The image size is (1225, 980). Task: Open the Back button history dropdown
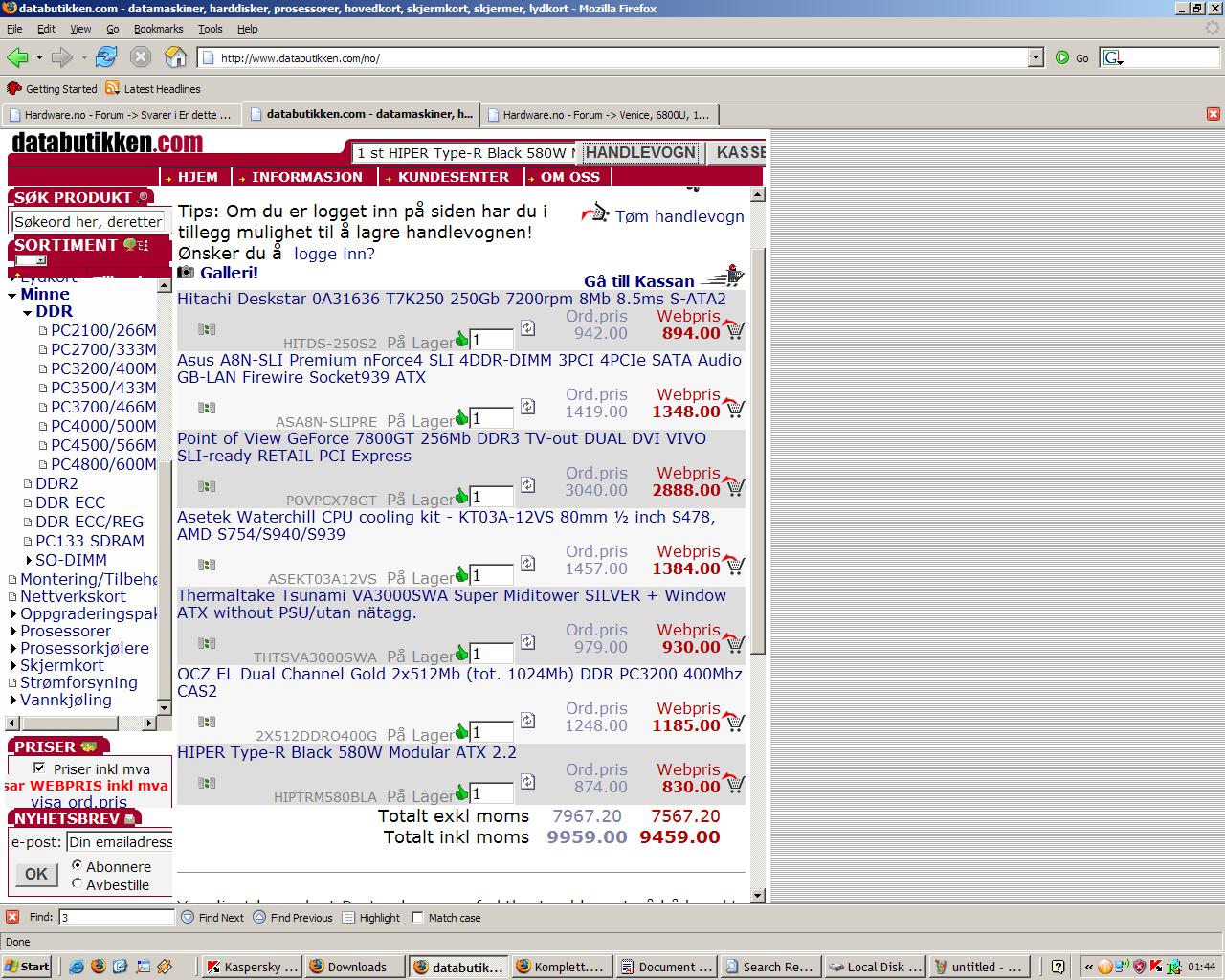(x=39, y=58)
